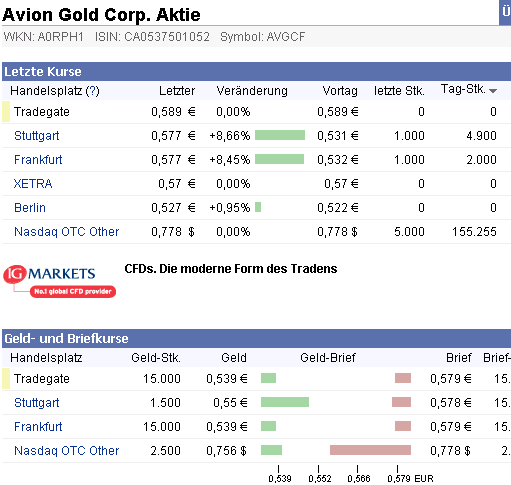Click Nasdaq Brief price 0,778 $
The width and height of the screenshot is (511, 485).
coord(450,451)
